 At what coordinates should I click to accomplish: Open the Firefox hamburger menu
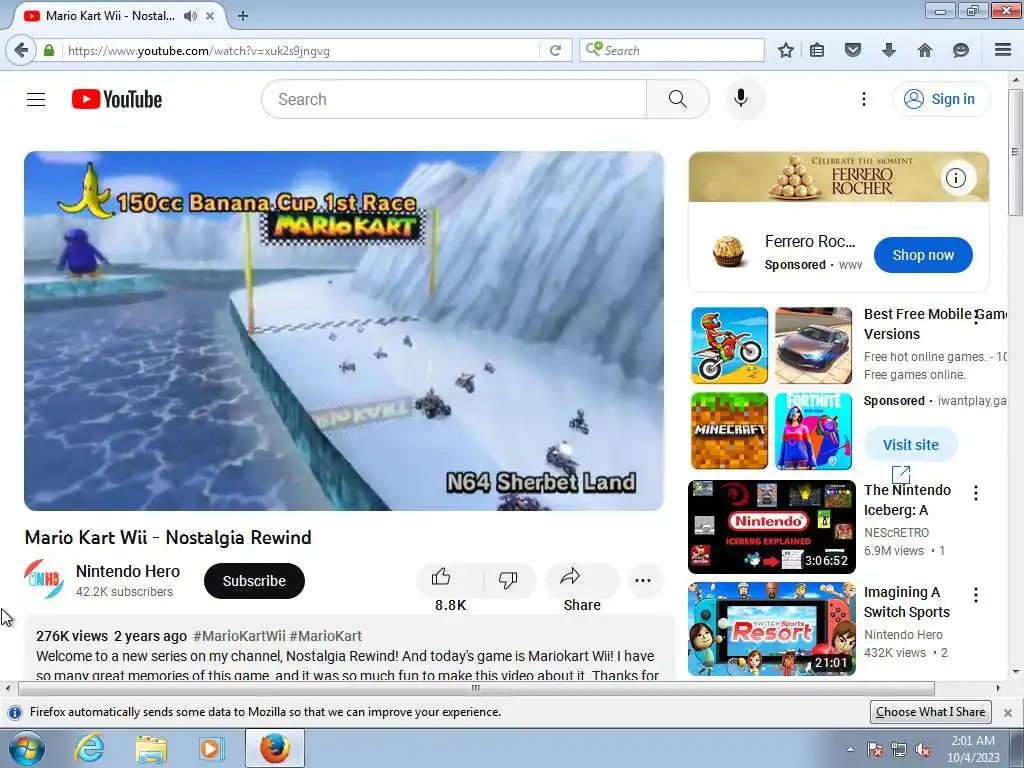1003,50
